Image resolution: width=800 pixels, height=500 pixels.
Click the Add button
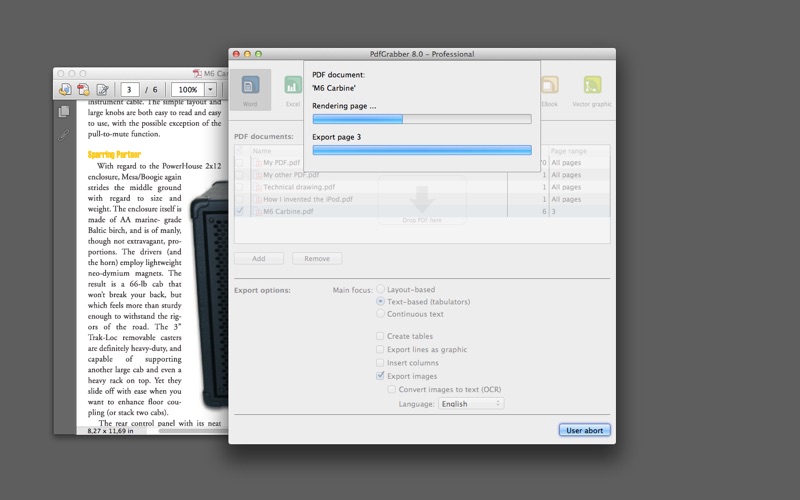point(259,259)
